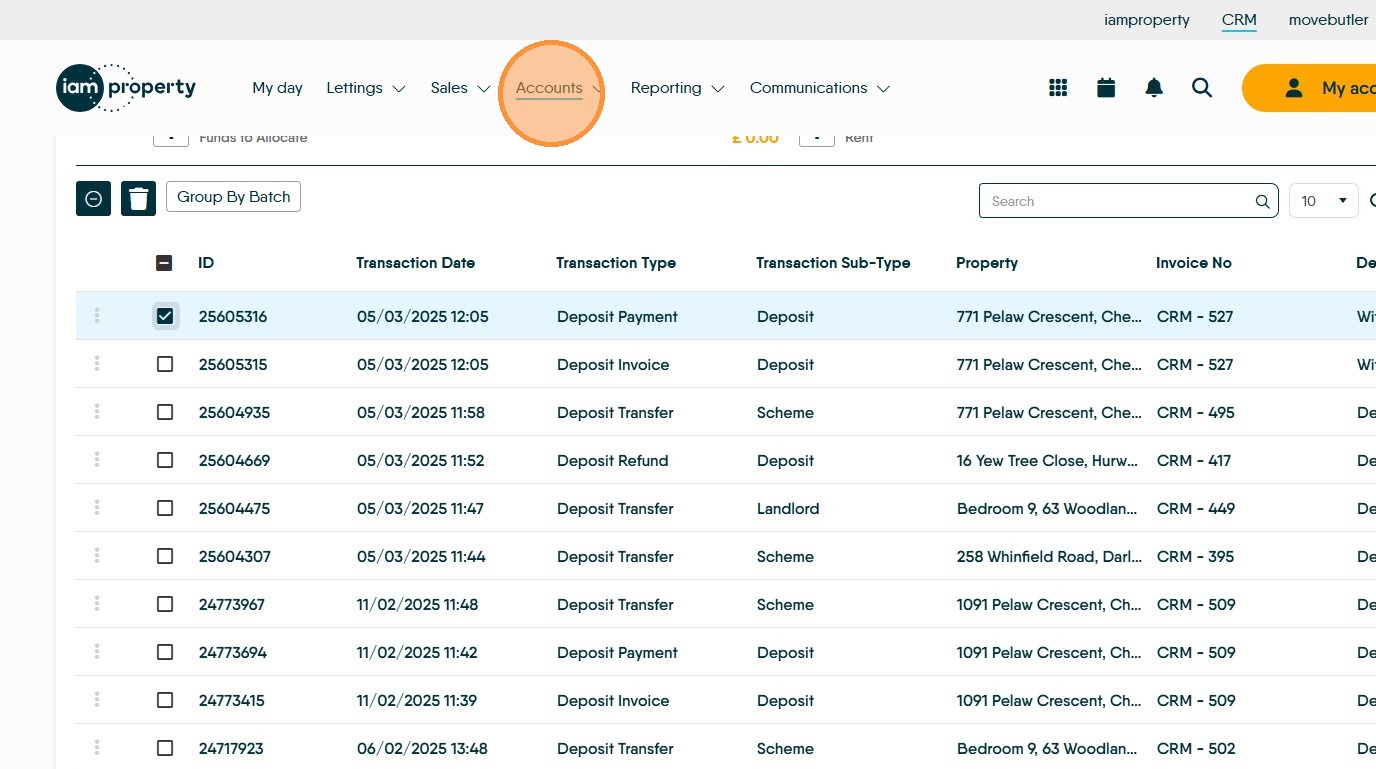Click the trash delete icon
Image resolution: width=1376 pixels, height=769 pixels.
139,199
